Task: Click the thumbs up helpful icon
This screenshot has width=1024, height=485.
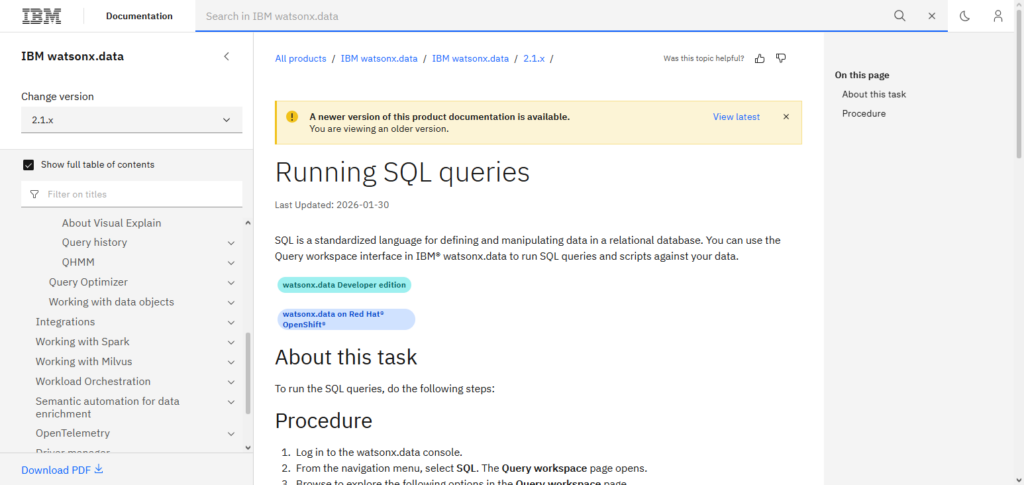Action: [760, 59]
